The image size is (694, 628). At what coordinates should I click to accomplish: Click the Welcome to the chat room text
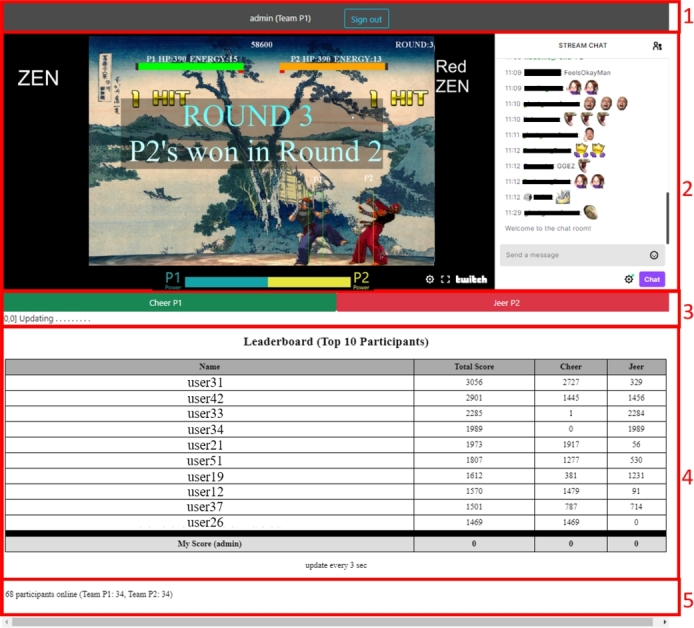click(548, 228)
